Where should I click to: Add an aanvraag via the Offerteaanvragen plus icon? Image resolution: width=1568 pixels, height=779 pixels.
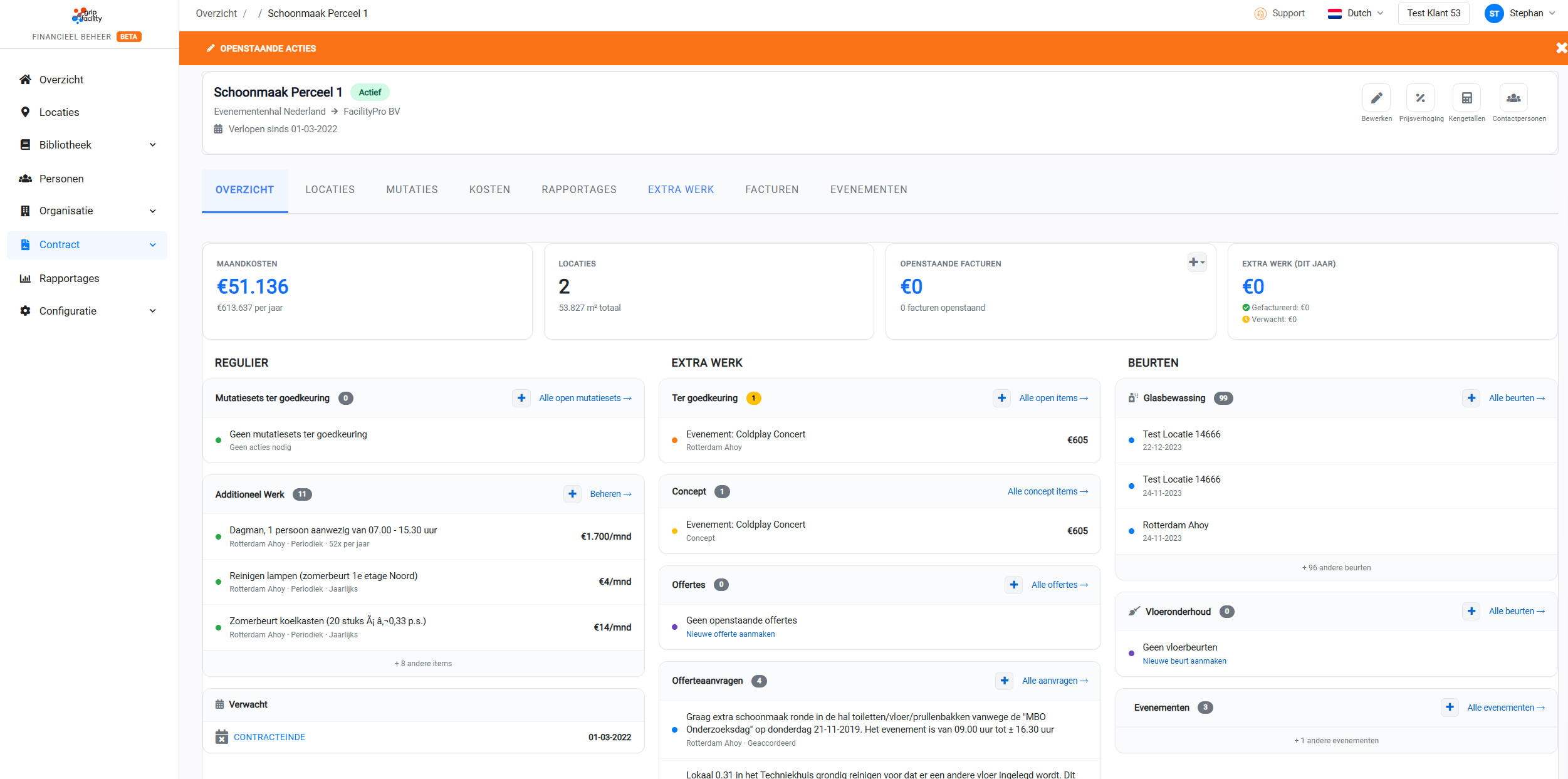(x=1005, y=681)
